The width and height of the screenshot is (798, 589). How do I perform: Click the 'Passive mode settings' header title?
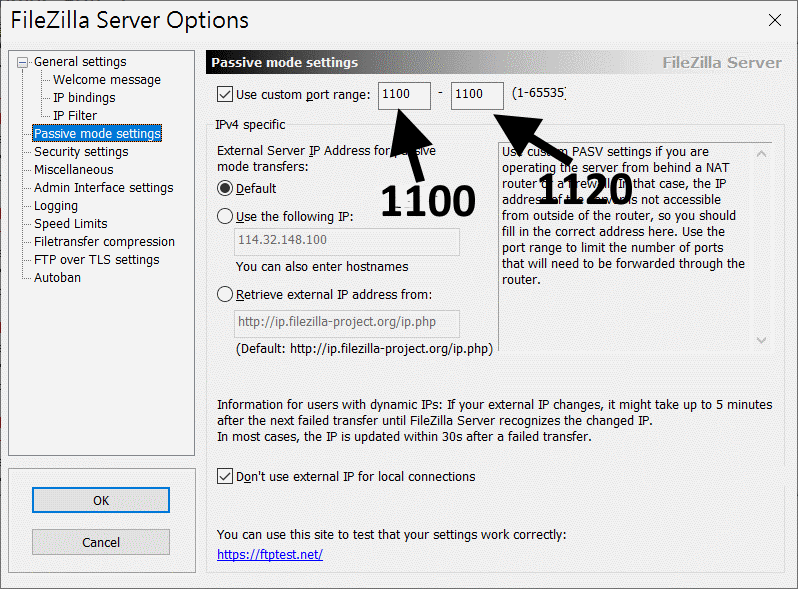284,62
